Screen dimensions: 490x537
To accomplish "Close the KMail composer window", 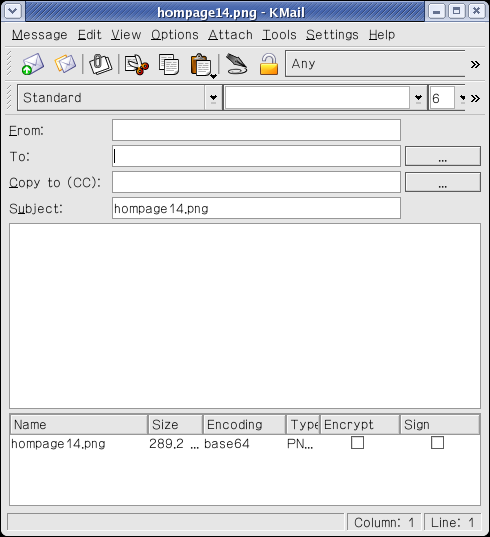I will tap(476, 11).
